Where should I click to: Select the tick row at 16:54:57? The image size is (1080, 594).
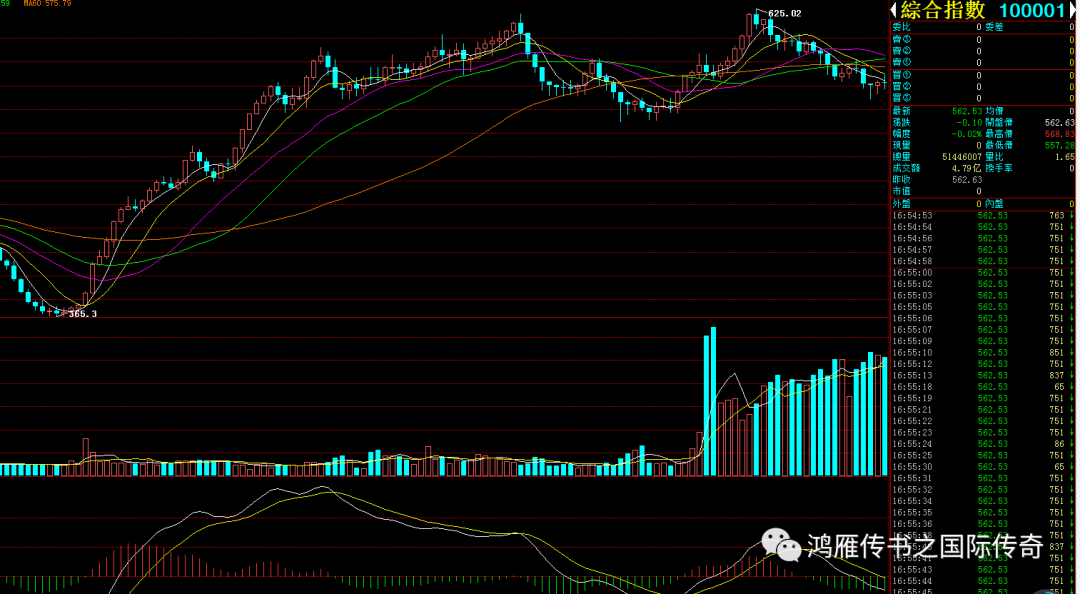pos(983,249)
